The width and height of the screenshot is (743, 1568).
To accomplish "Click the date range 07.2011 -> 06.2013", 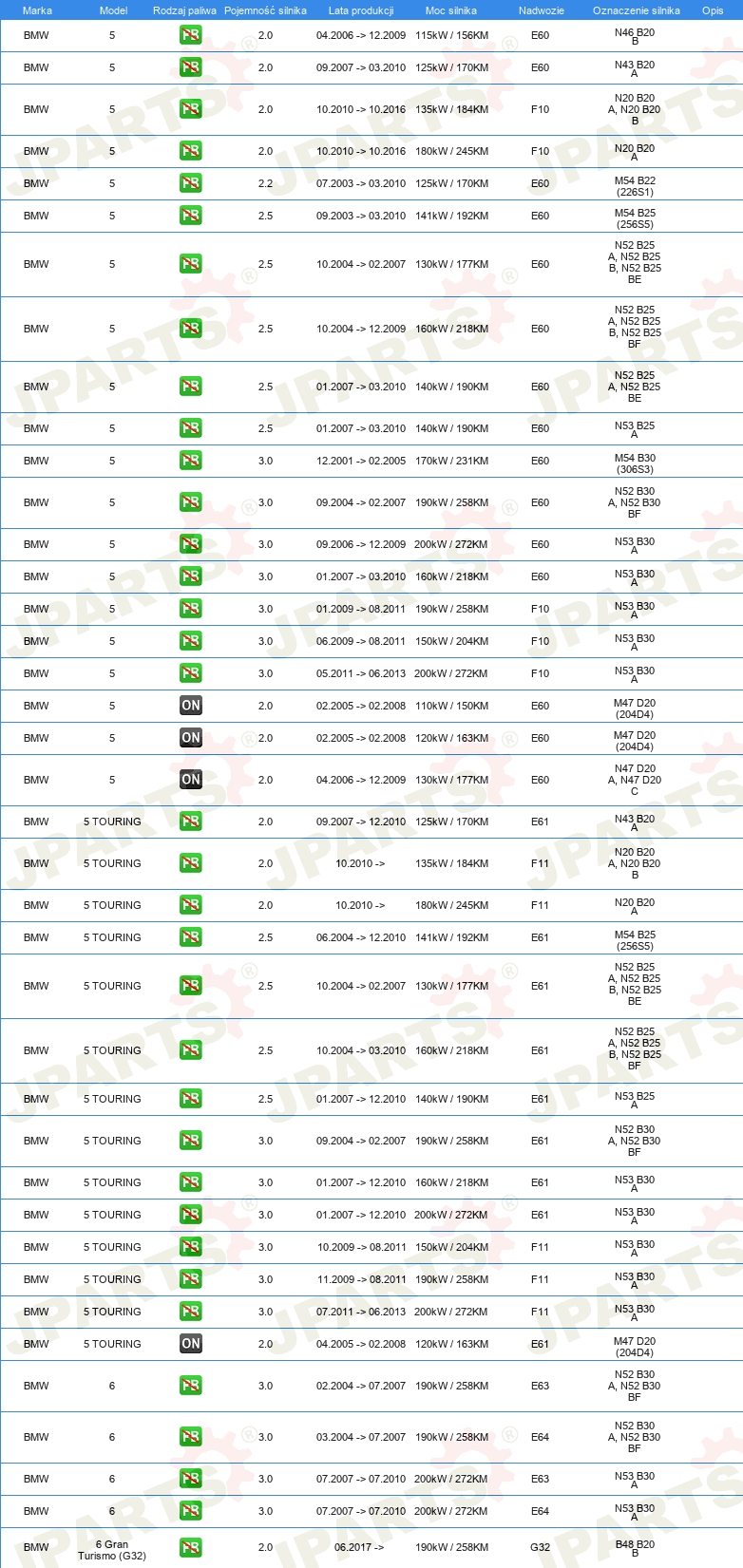I will point(361,1312).
